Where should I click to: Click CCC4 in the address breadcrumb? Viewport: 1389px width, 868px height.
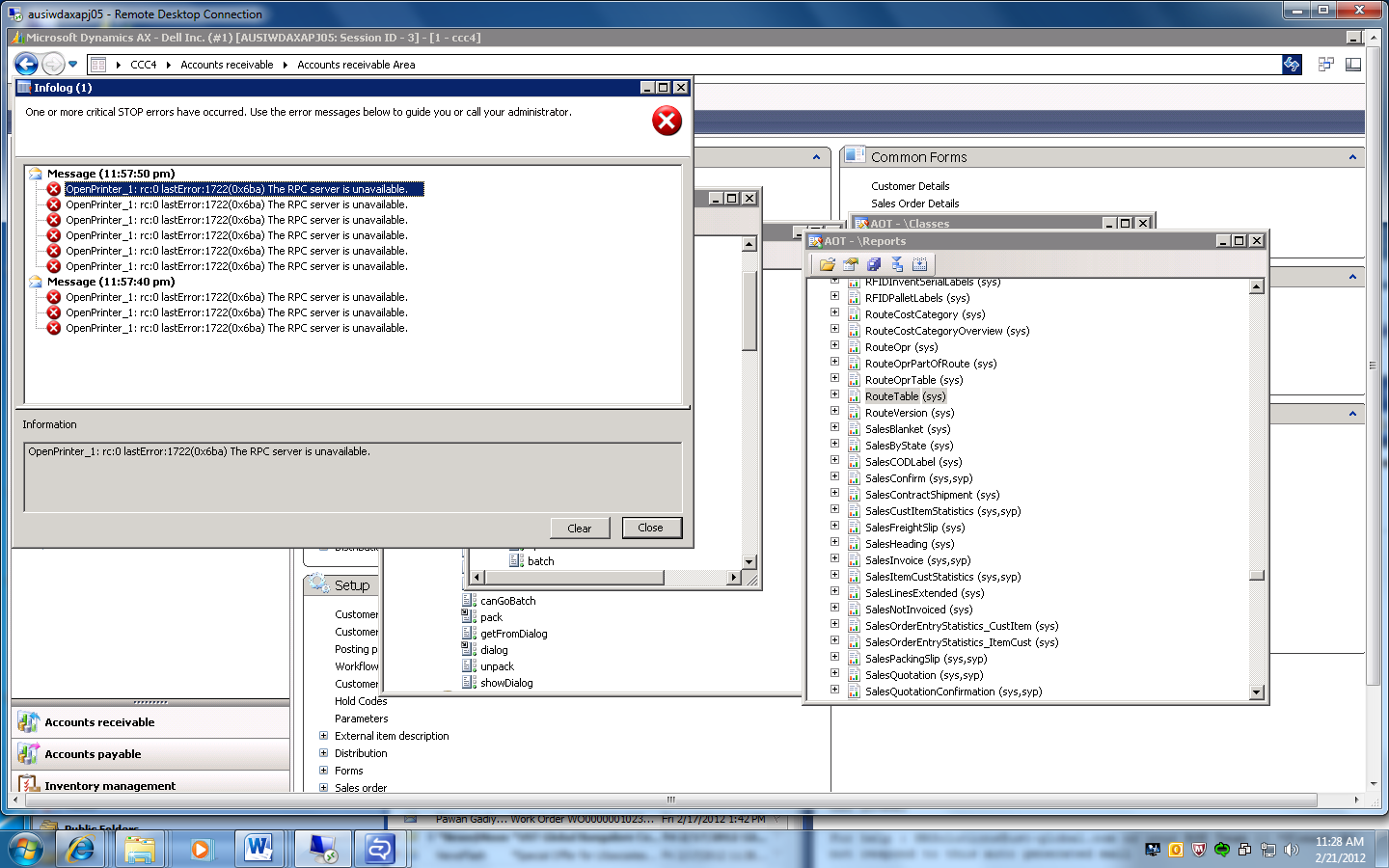click(x=144, y=65)
